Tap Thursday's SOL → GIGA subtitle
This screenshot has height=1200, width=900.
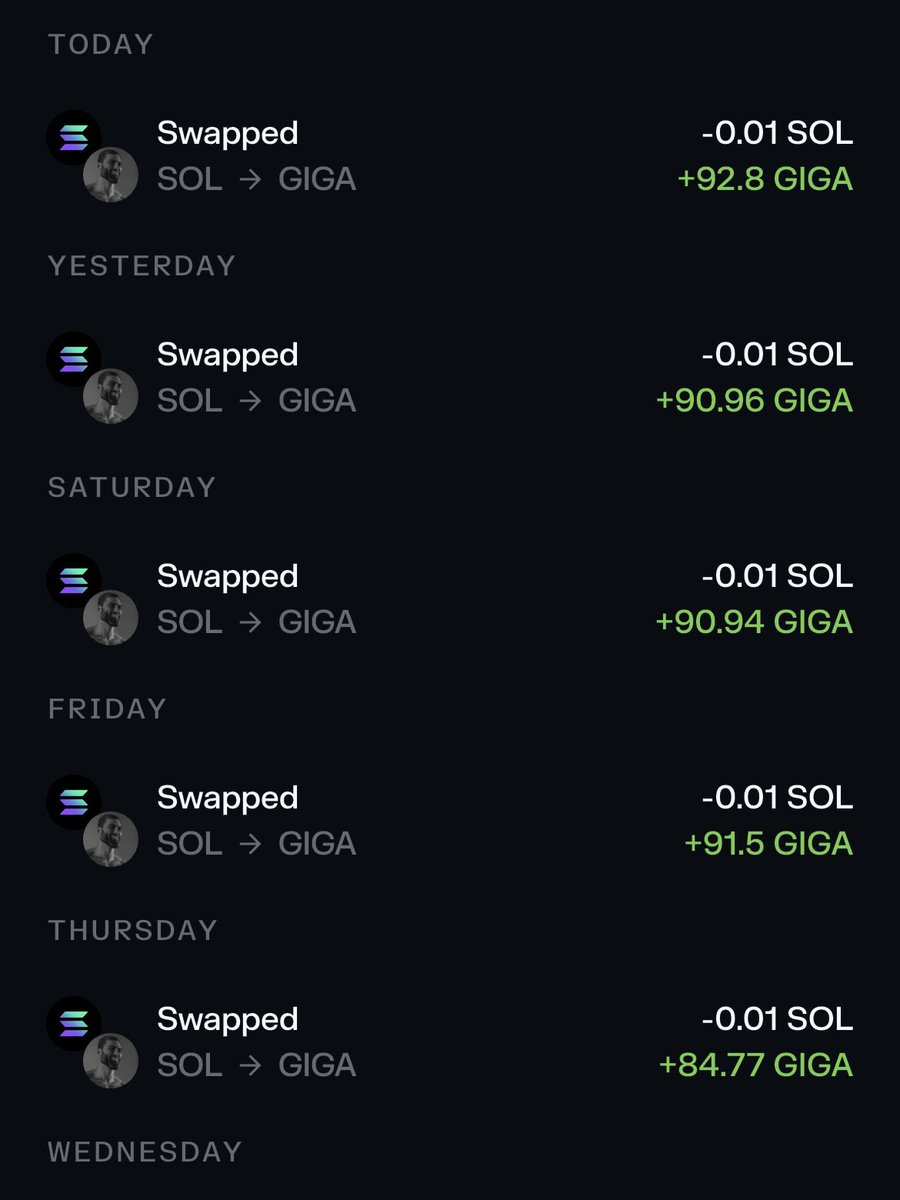257,1065
